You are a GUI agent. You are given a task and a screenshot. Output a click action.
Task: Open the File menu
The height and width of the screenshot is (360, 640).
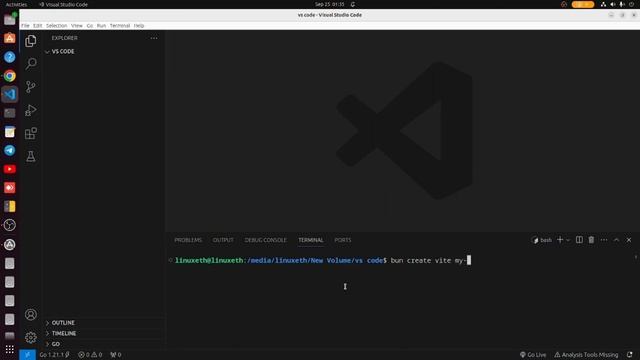(x=25, y=25)
